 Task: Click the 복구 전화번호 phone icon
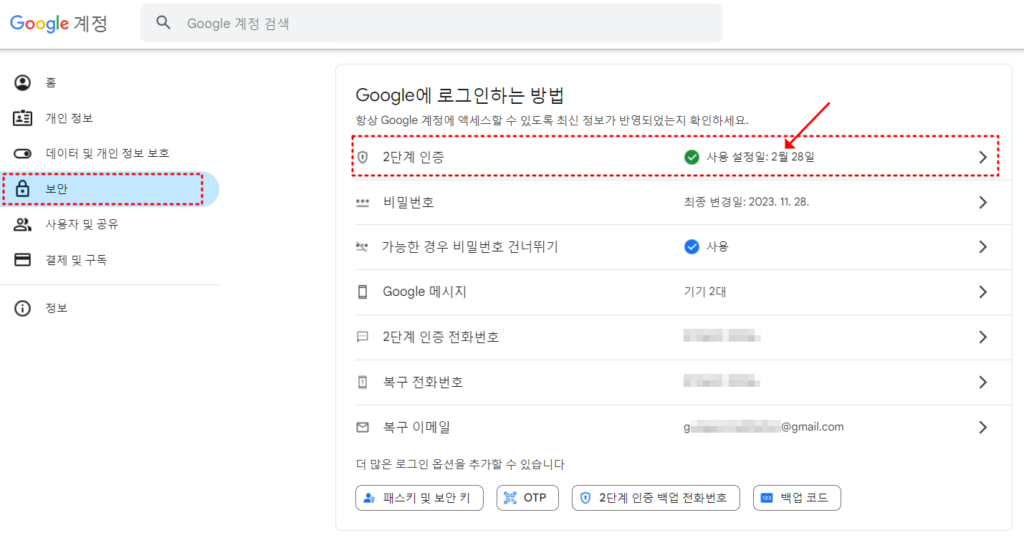tap(362, 382)
